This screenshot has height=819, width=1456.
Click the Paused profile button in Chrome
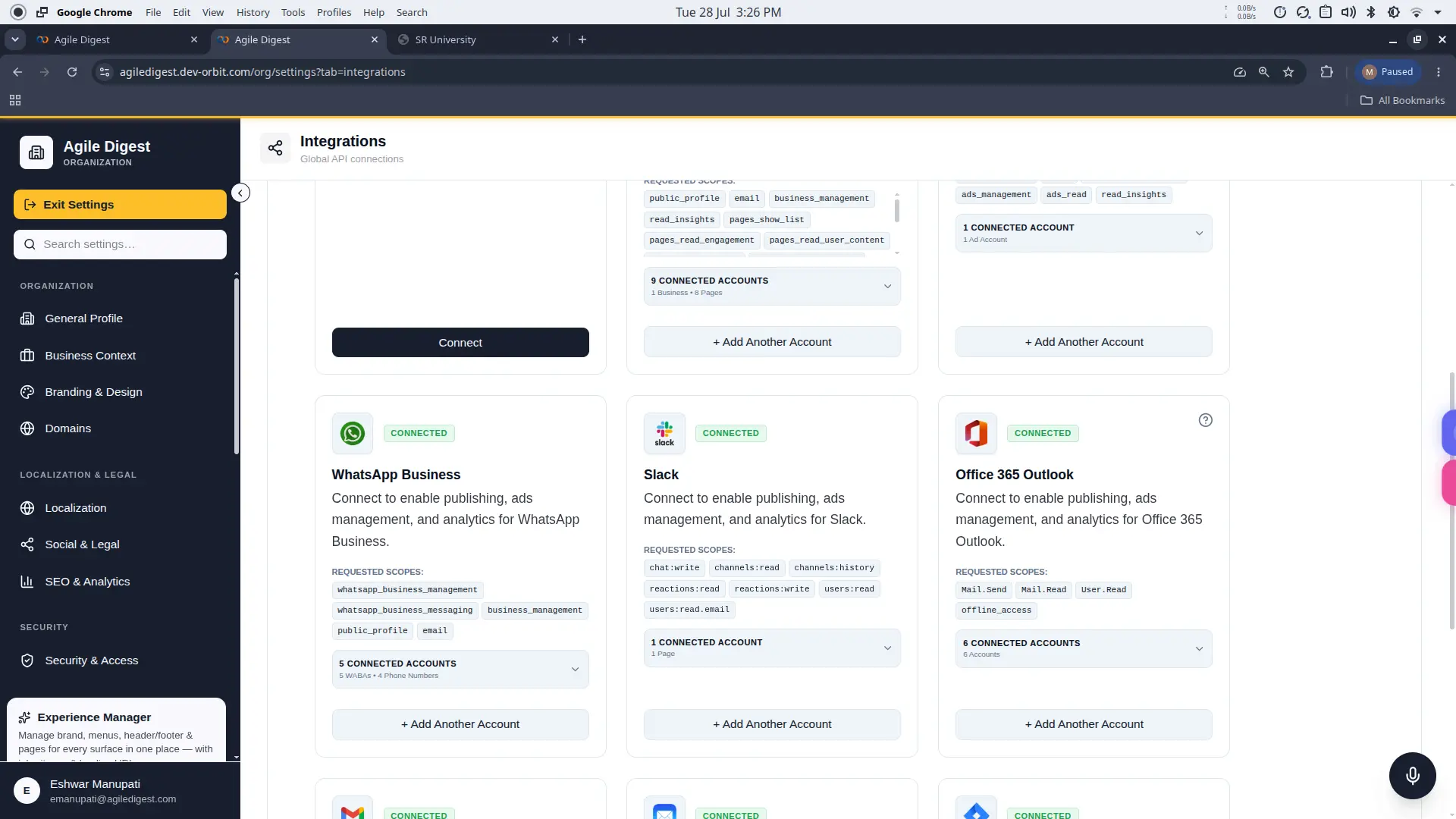pyautogui.click(x=1388, y=72)
